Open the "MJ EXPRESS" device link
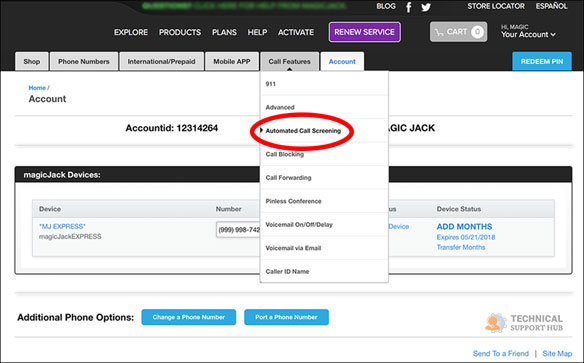The image size is (584, 363). pyautogui.click(x=62, y=226)
